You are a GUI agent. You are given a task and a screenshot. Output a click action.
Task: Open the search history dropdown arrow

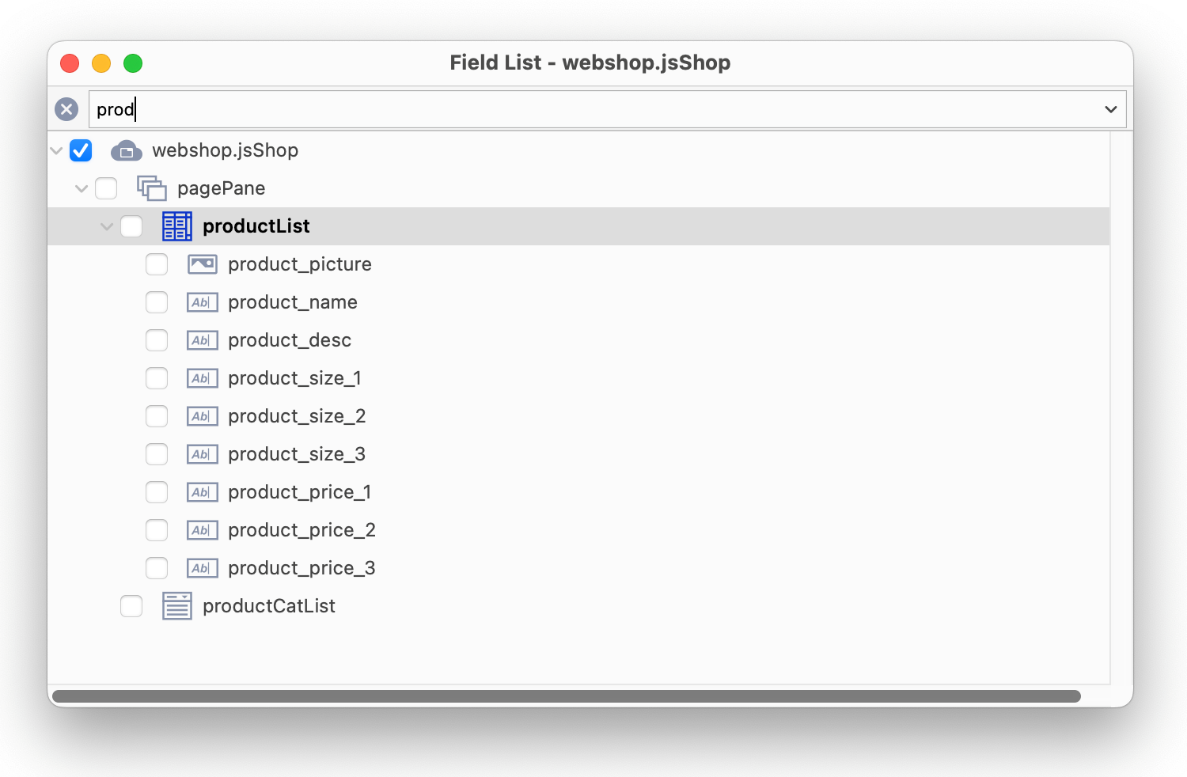click(x=1111, y=110)
